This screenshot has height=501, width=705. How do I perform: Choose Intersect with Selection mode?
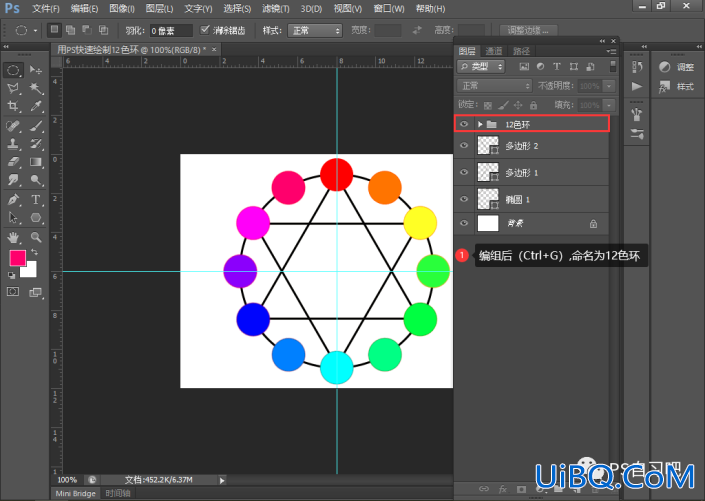[103, 30]
